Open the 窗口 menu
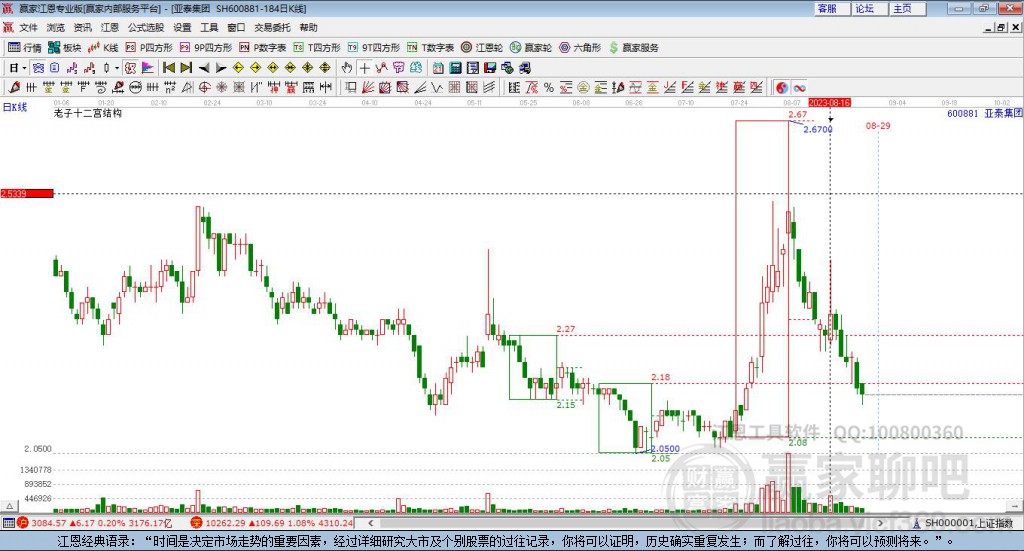 coord(236,27)
